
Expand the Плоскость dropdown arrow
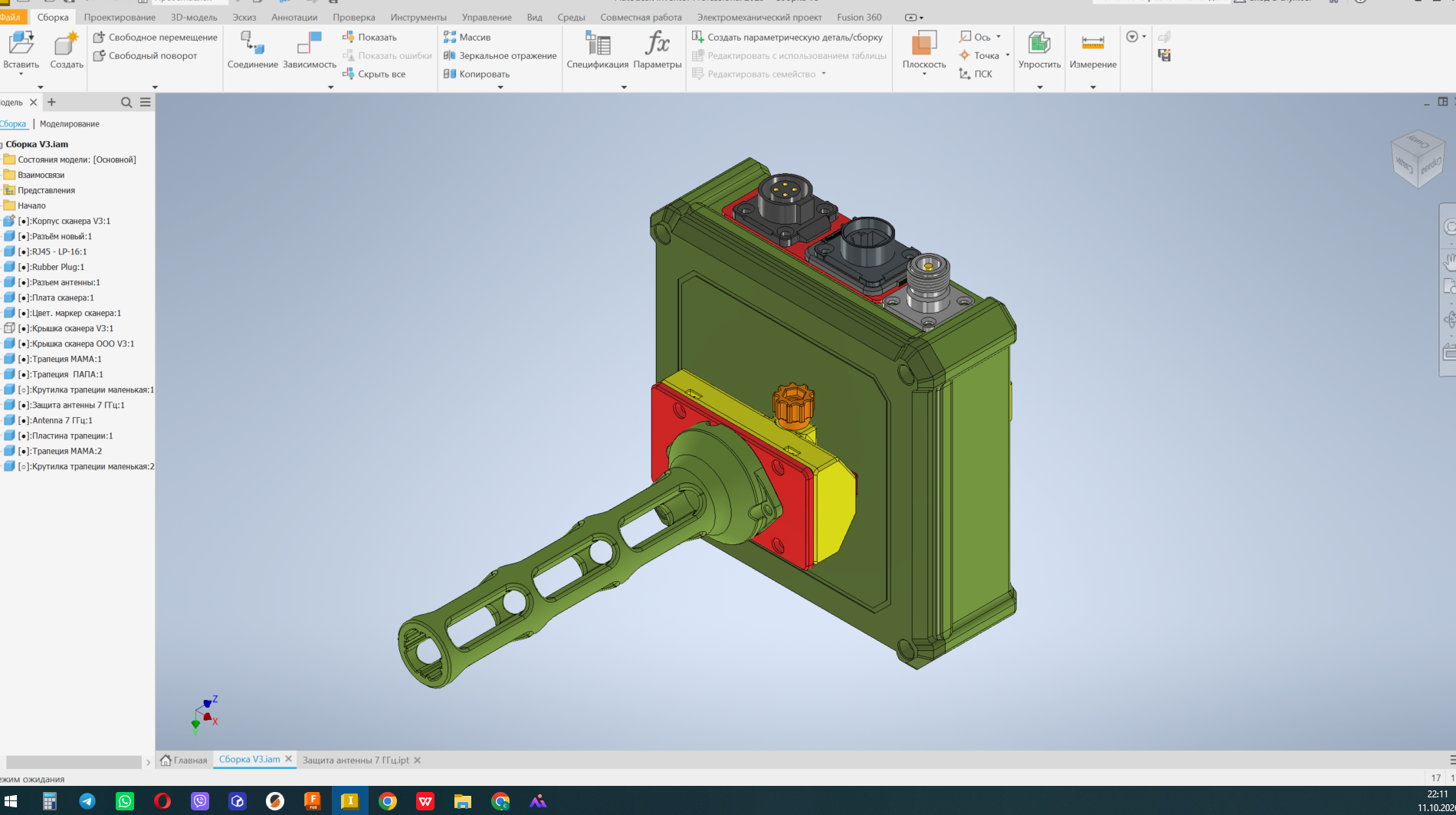tap(923, 74)
